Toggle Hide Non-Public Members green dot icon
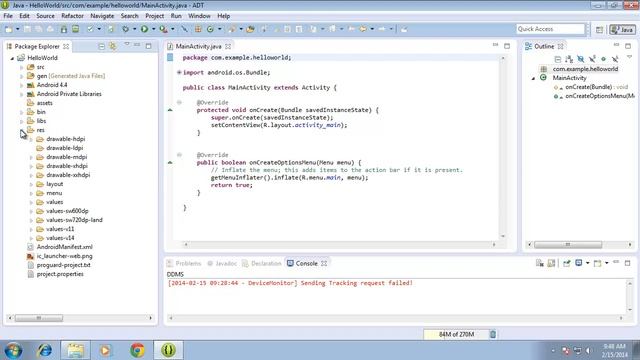Screen dimensions: 640x360 [x=603, y=59]
